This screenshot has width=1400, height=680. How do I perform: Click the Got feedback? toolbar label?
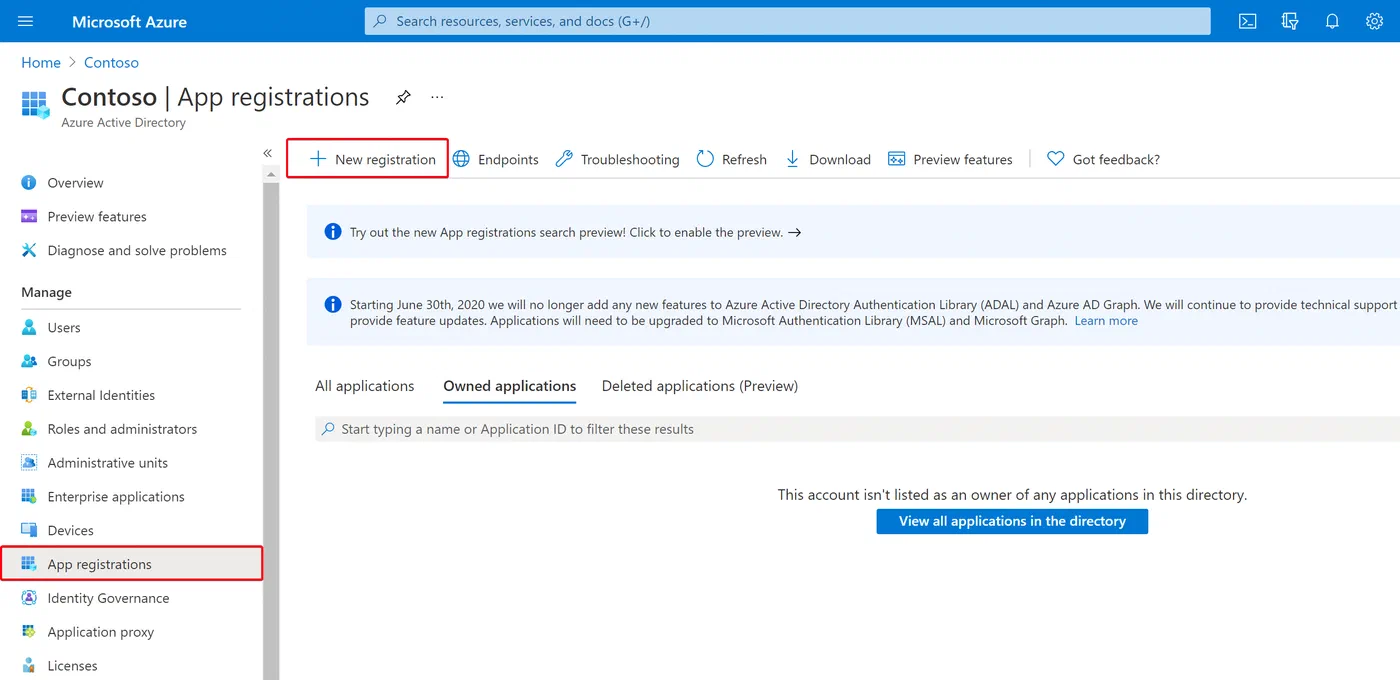(1116, 159)
